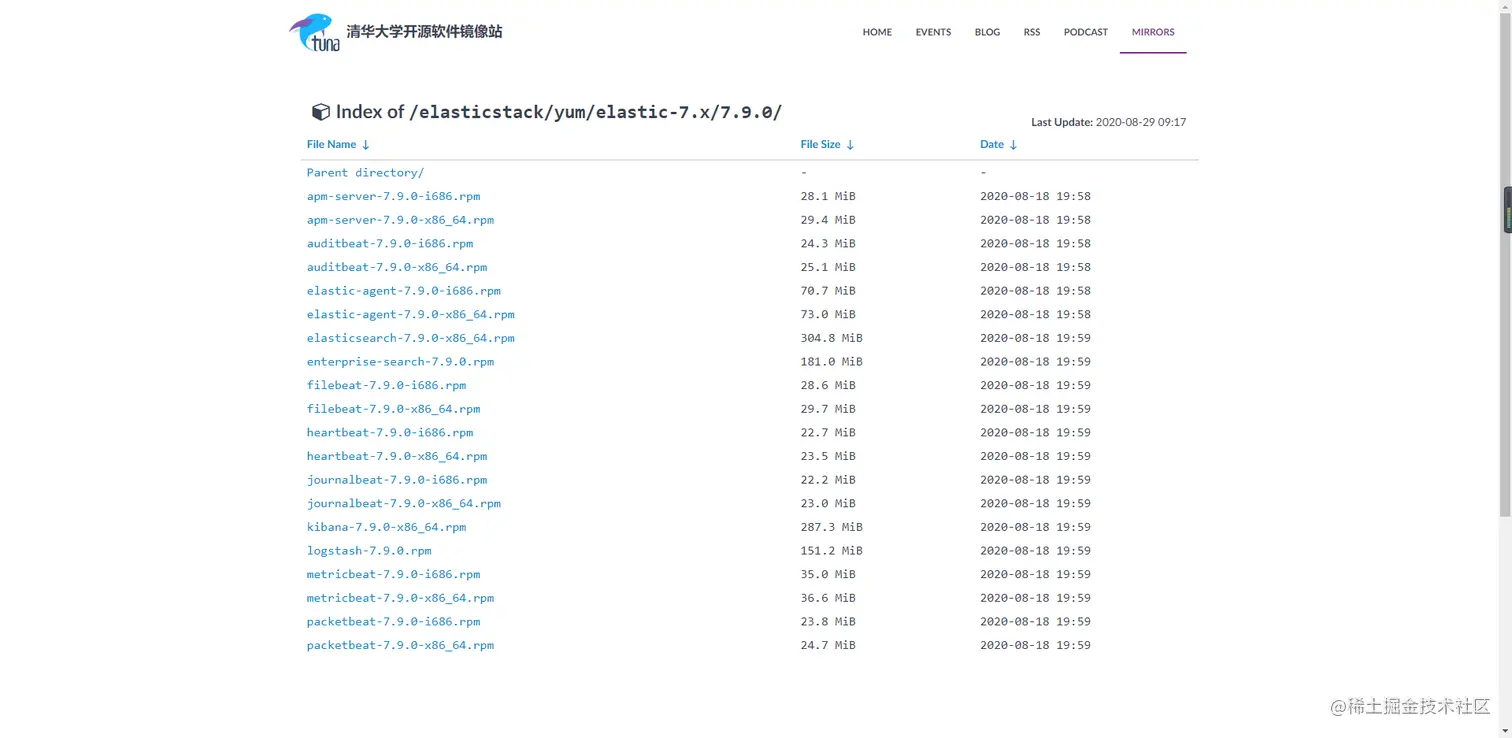
Task: Download apm-server-7.9.0-i686.rpm
Action: point(393,196)
